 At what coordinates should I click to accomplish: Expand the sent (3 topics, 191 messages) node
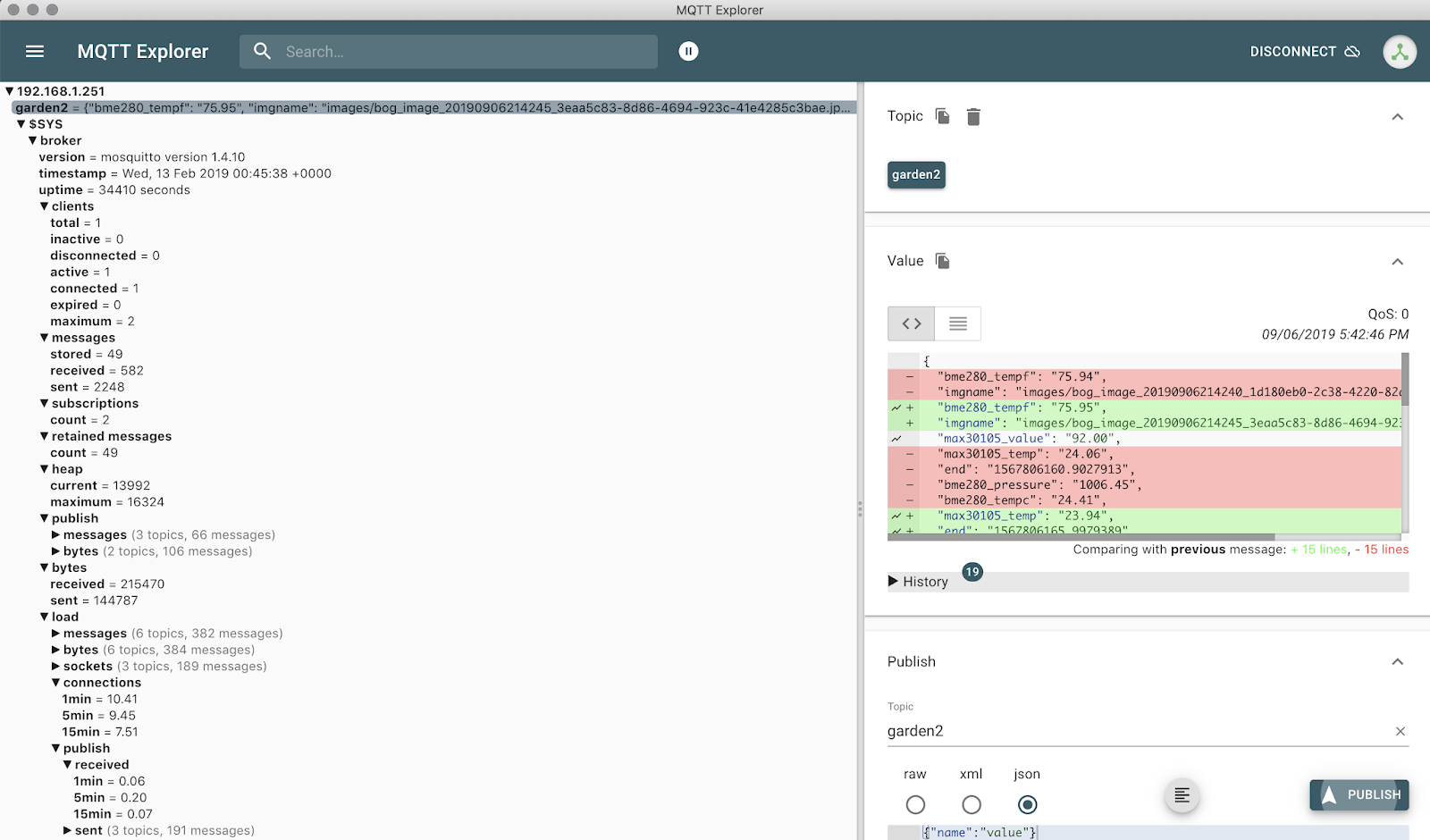tap(68, 831)
